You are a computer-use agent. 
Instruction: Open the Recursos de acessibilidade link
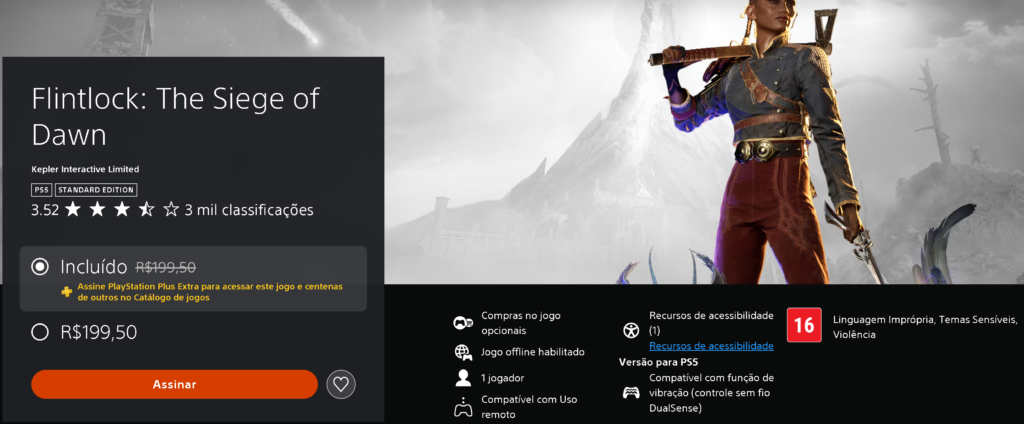(711, 346)
